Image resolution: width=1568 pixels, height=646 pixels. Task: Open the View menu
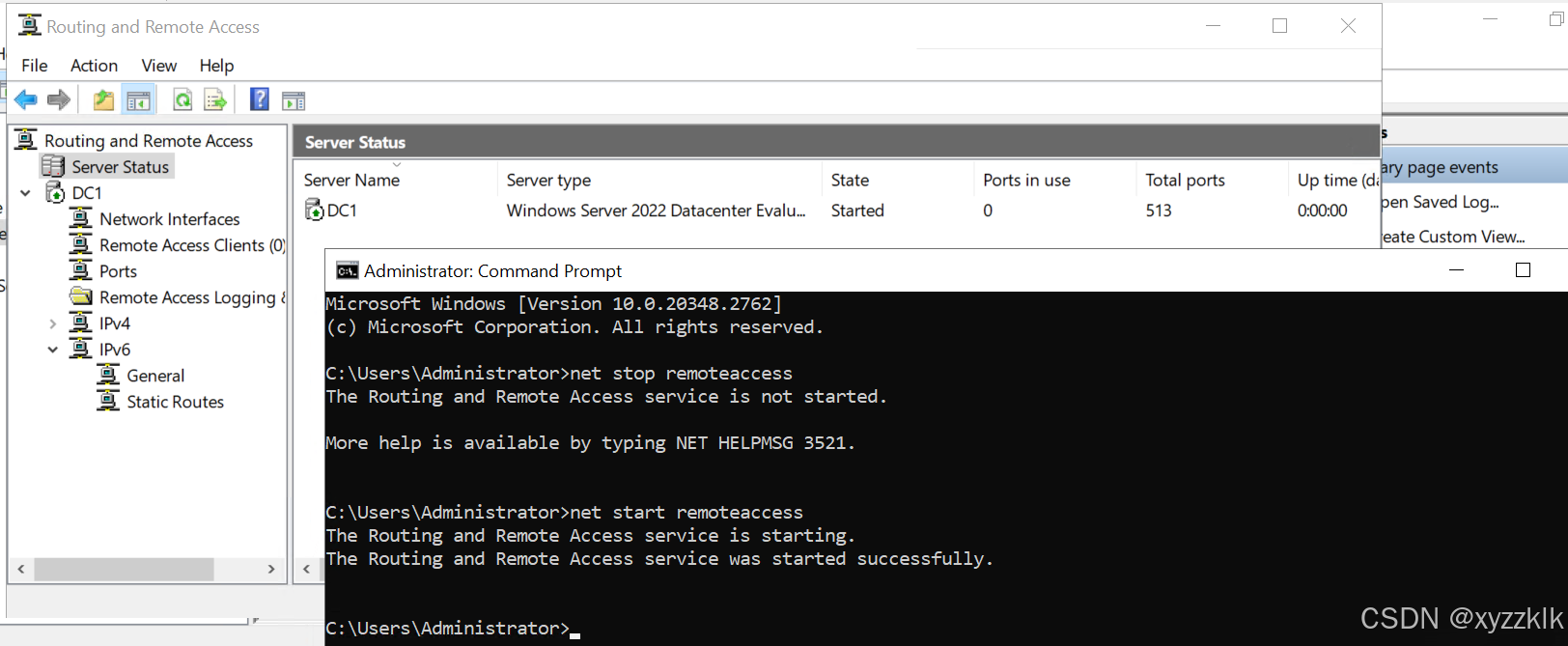pos(159,65)
